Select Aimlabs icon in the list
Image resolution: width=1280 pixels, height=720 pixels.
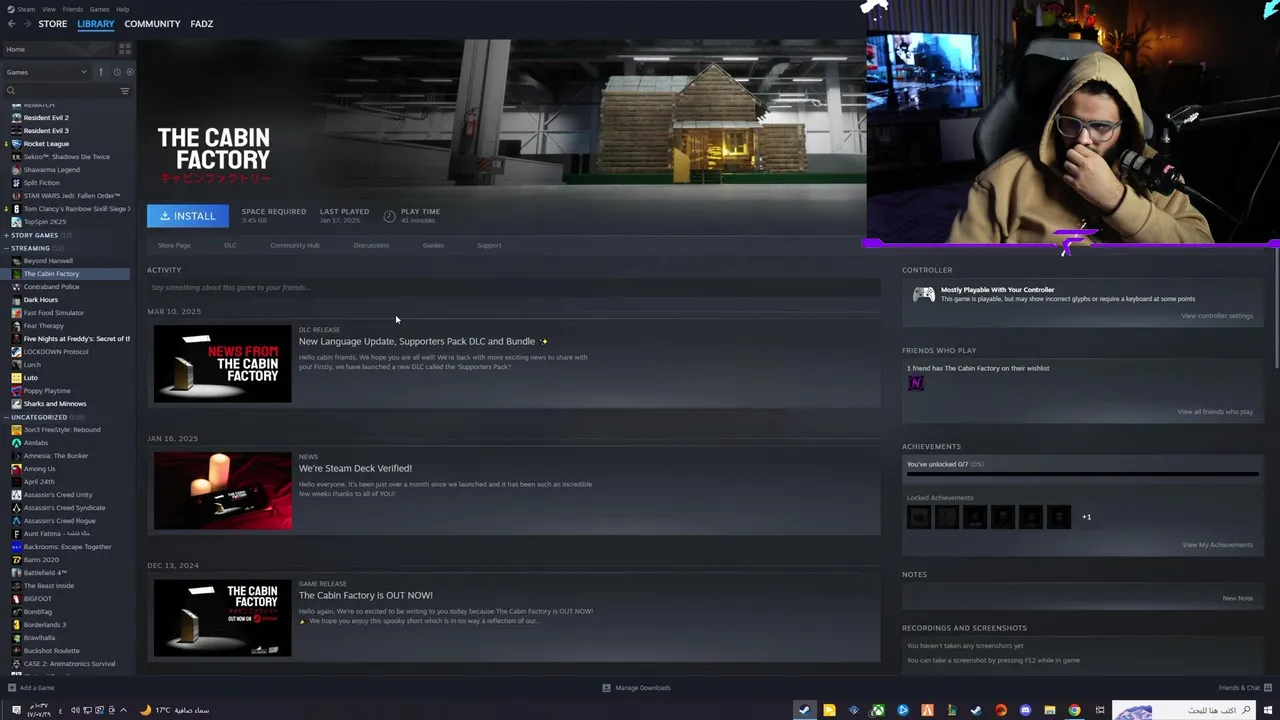pyautogui.click(x=16, y=443)
